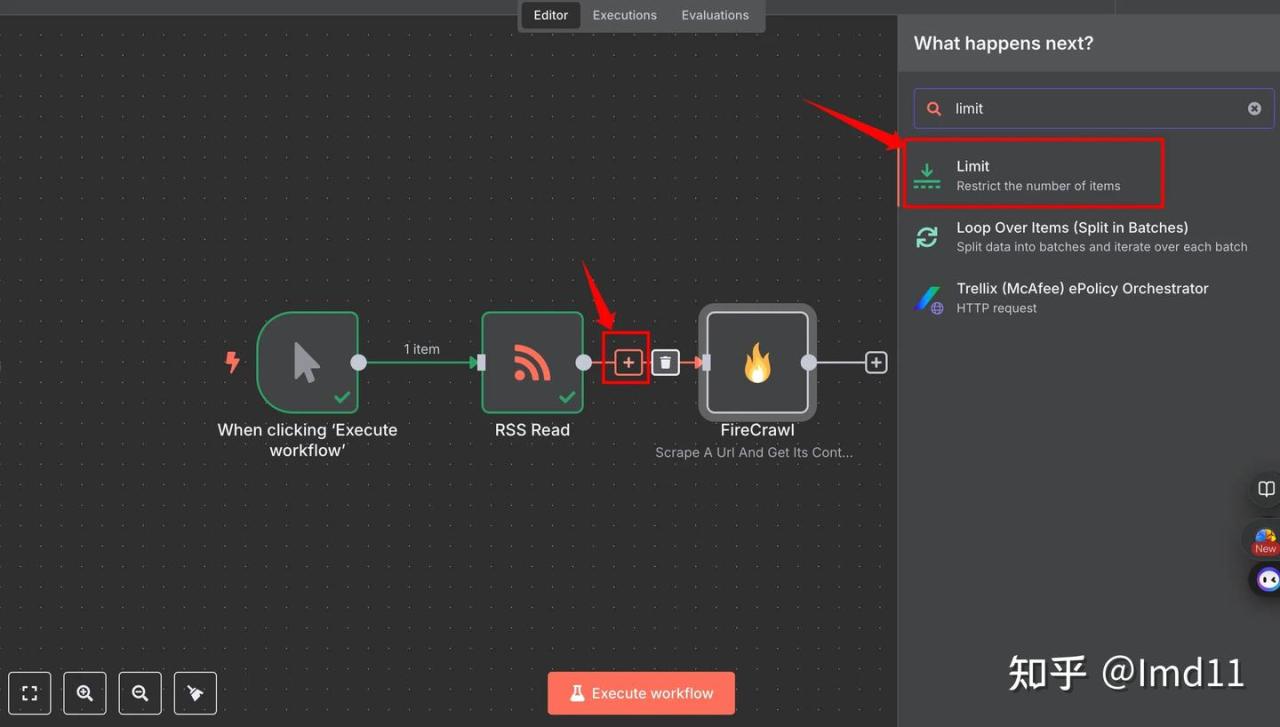Screen dimensions: 1280x727
Task: Select the RSS Read node
Action: (532, 362)
